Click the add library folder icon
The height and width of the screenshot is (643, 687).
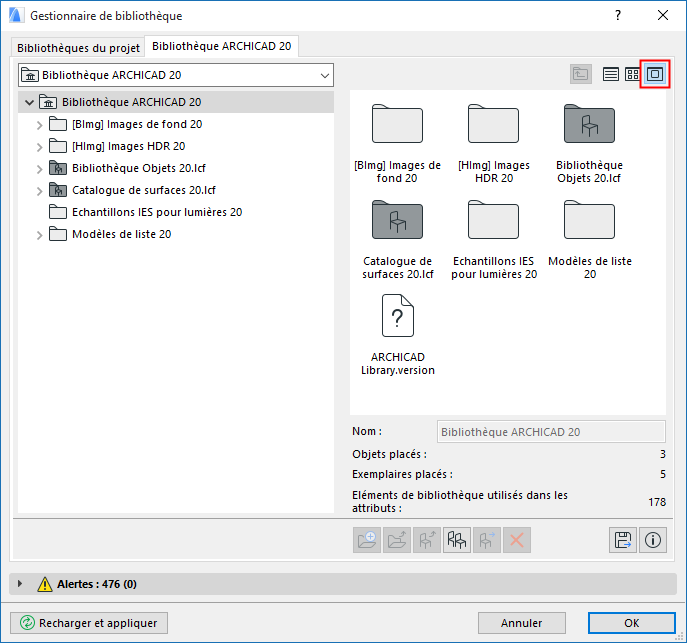click(367, 540)
